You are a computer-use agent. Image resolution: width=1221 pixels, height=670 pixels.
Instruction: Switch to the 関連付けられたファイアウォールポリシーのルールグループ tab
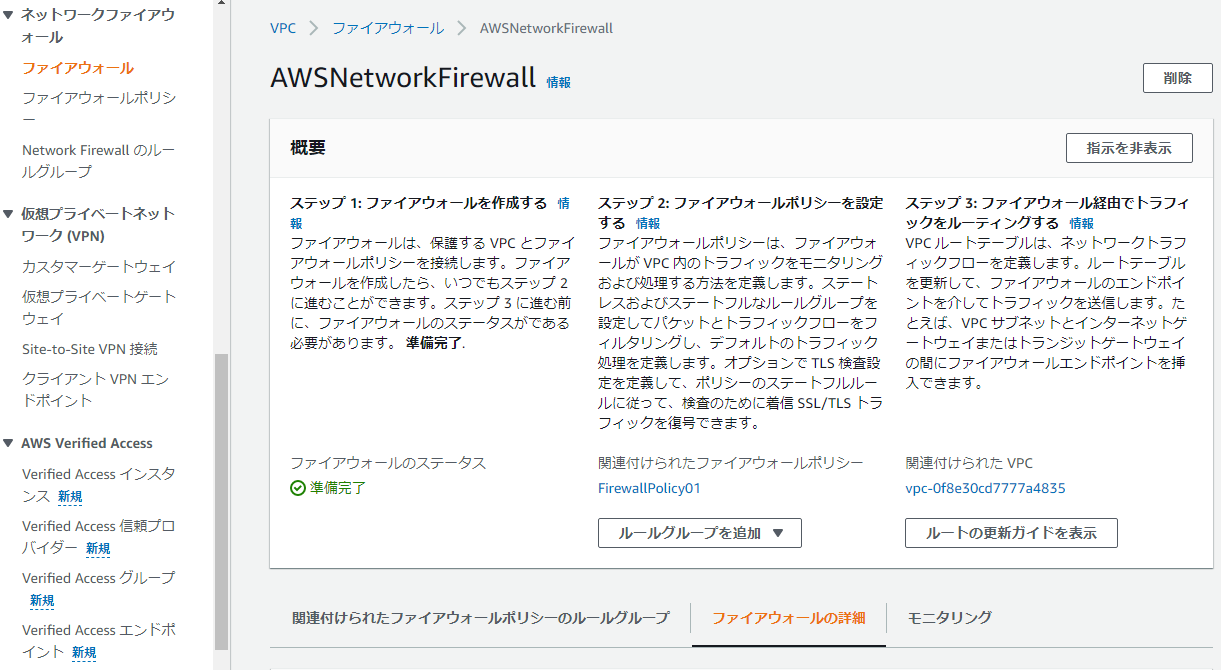(x=480, y=617)
